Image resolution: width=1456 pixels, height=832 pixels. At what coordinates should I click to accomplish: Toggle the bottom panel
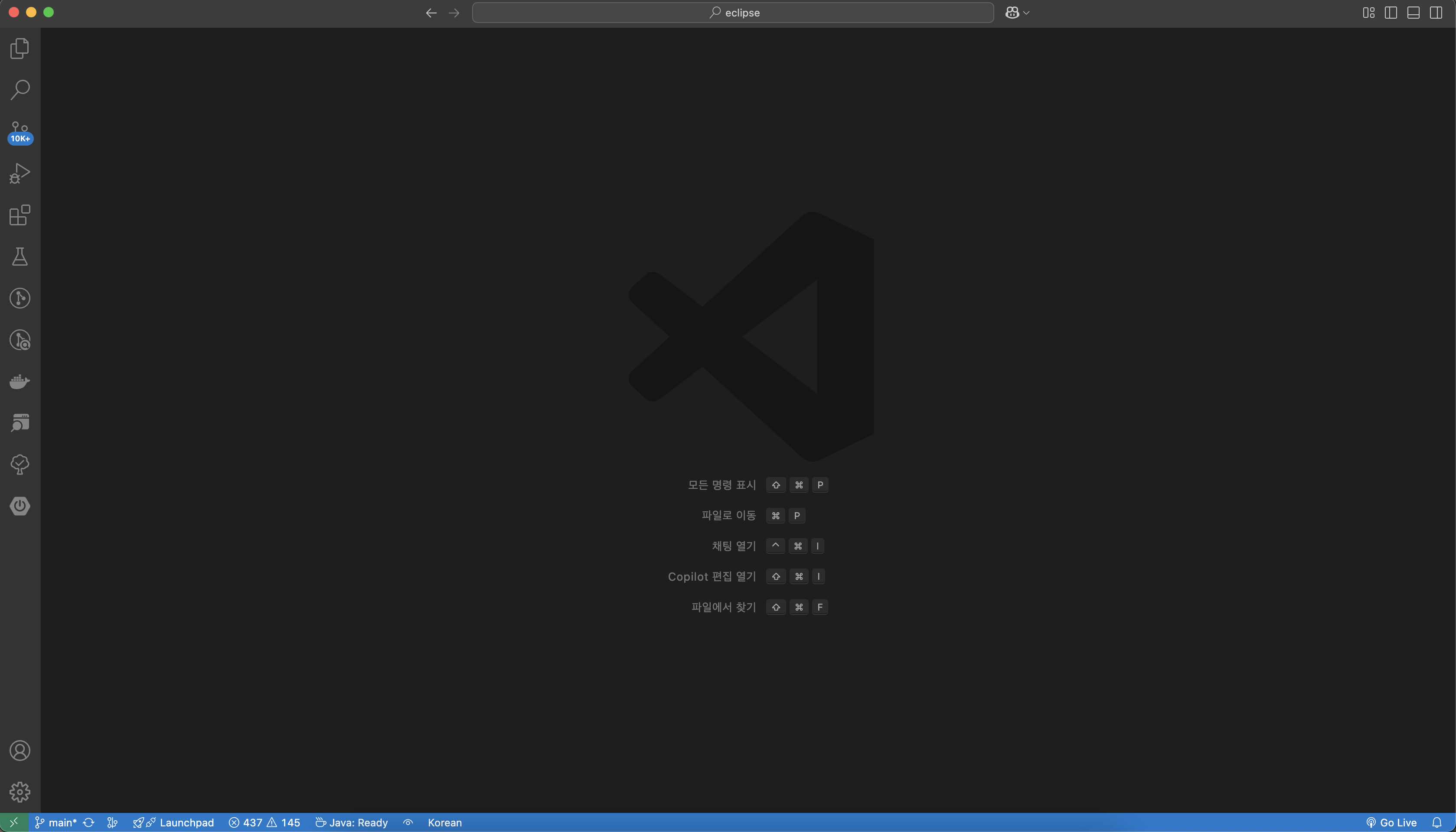coord(1413,13)
